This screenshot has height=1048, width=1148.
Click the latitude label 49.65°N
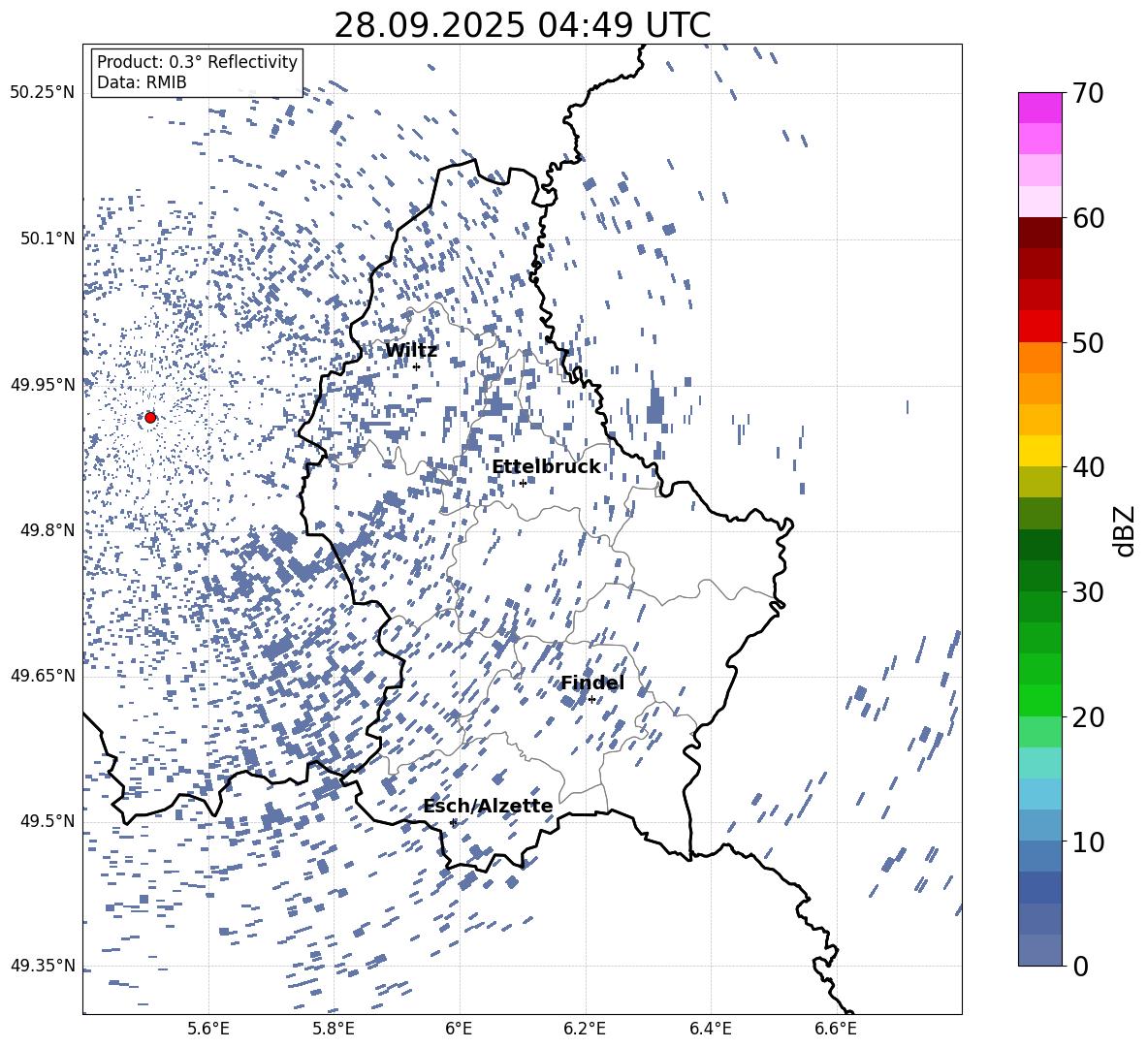(42, 675)
